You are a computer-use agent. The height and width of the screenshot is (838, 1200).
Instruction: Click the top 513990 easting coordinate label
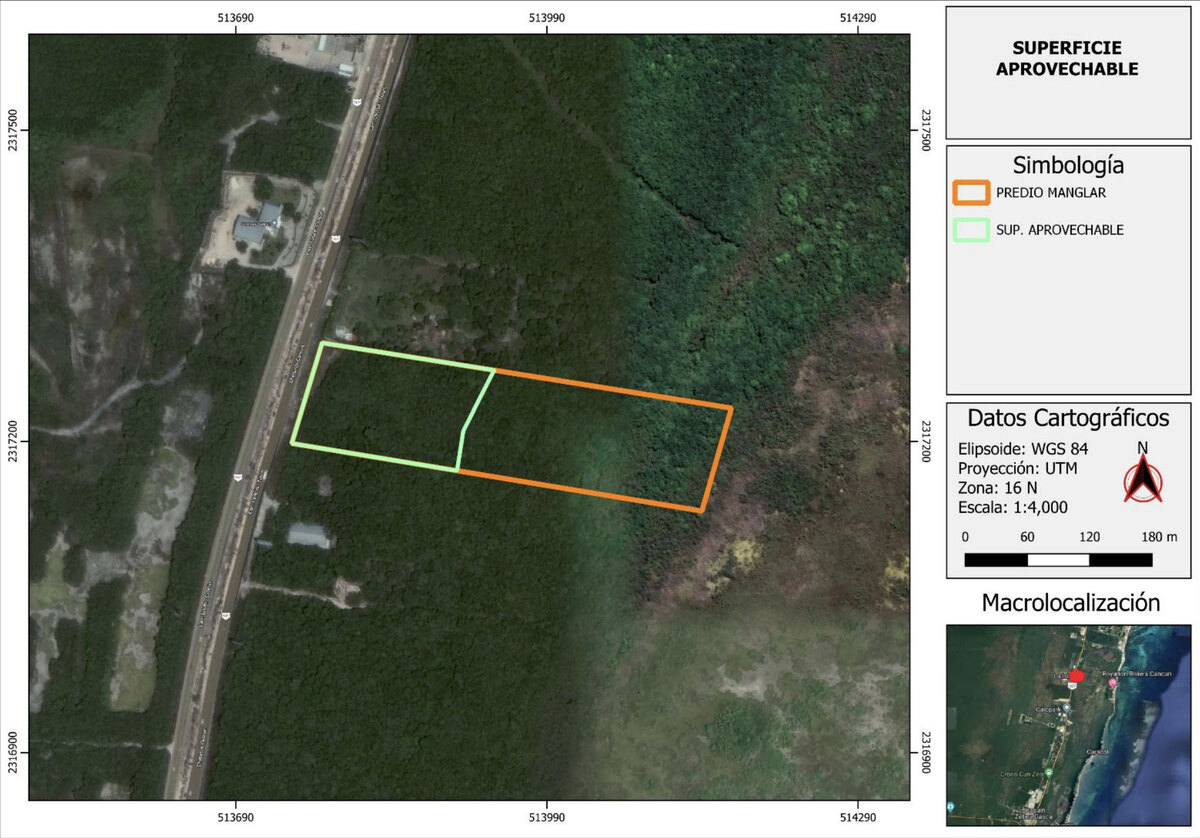tap(546, 18)
